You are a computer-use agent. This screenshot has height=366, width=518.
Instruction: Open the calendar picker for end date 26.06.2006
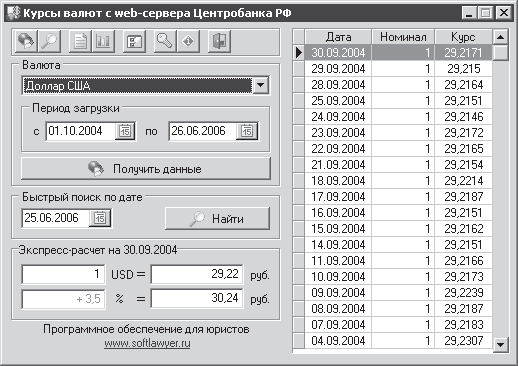247,131
